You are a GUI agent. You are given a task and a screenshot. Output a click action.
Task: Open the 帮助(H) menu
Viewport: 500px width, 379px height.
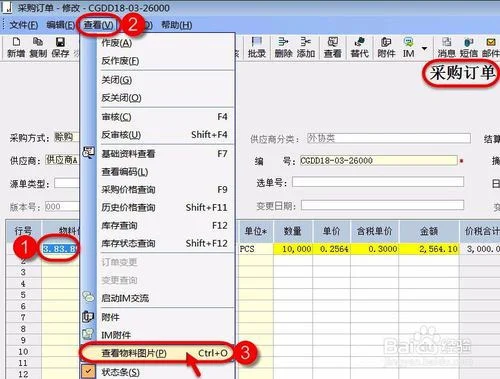point(177,25)
